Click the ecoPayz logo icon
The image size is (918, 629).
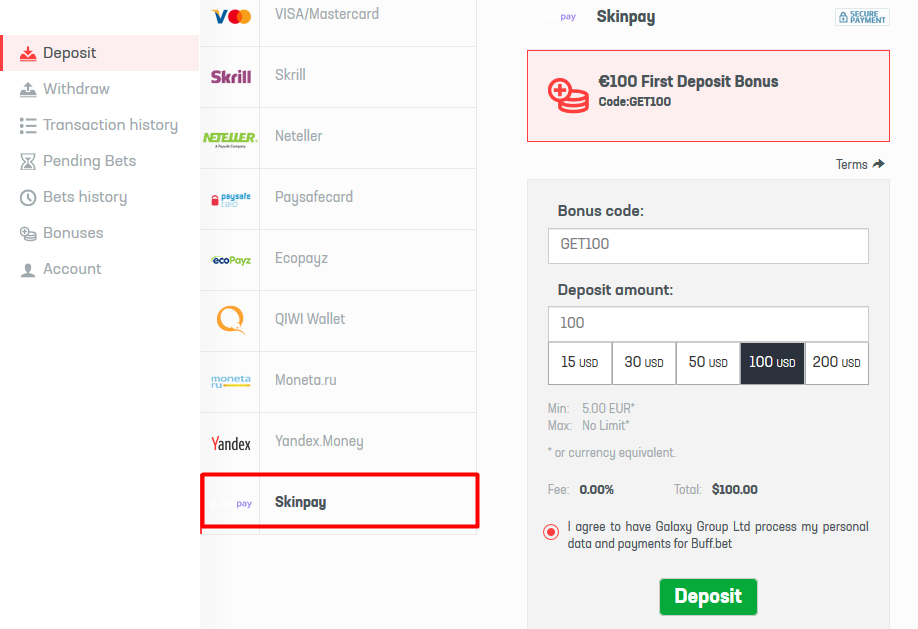click(231, 260)
